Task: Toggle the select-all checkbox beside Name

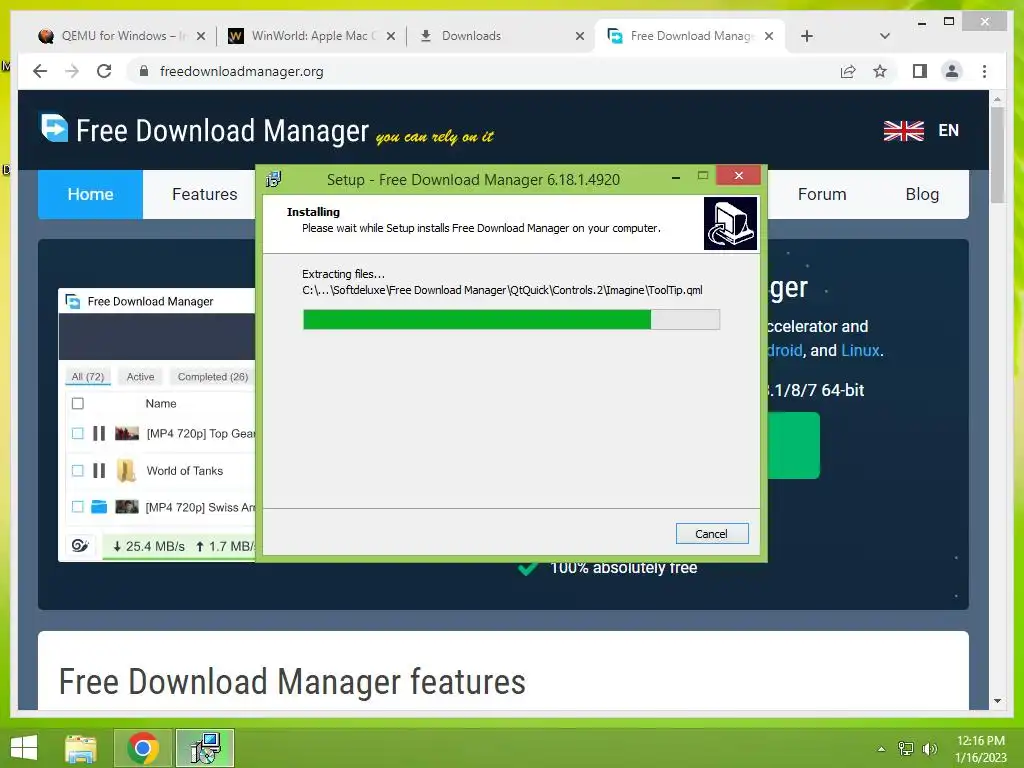Action: tap(78, 404)
